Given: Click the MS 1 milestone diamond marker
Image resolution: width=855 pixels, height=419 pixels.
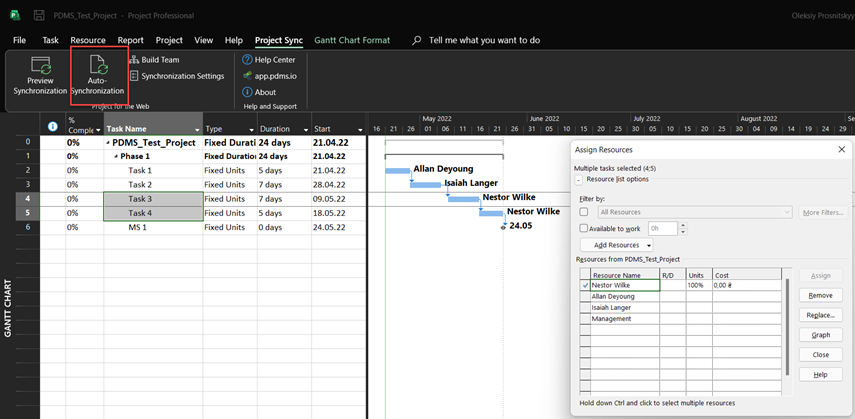Looking at the screenshot, I should coord(503,227).
